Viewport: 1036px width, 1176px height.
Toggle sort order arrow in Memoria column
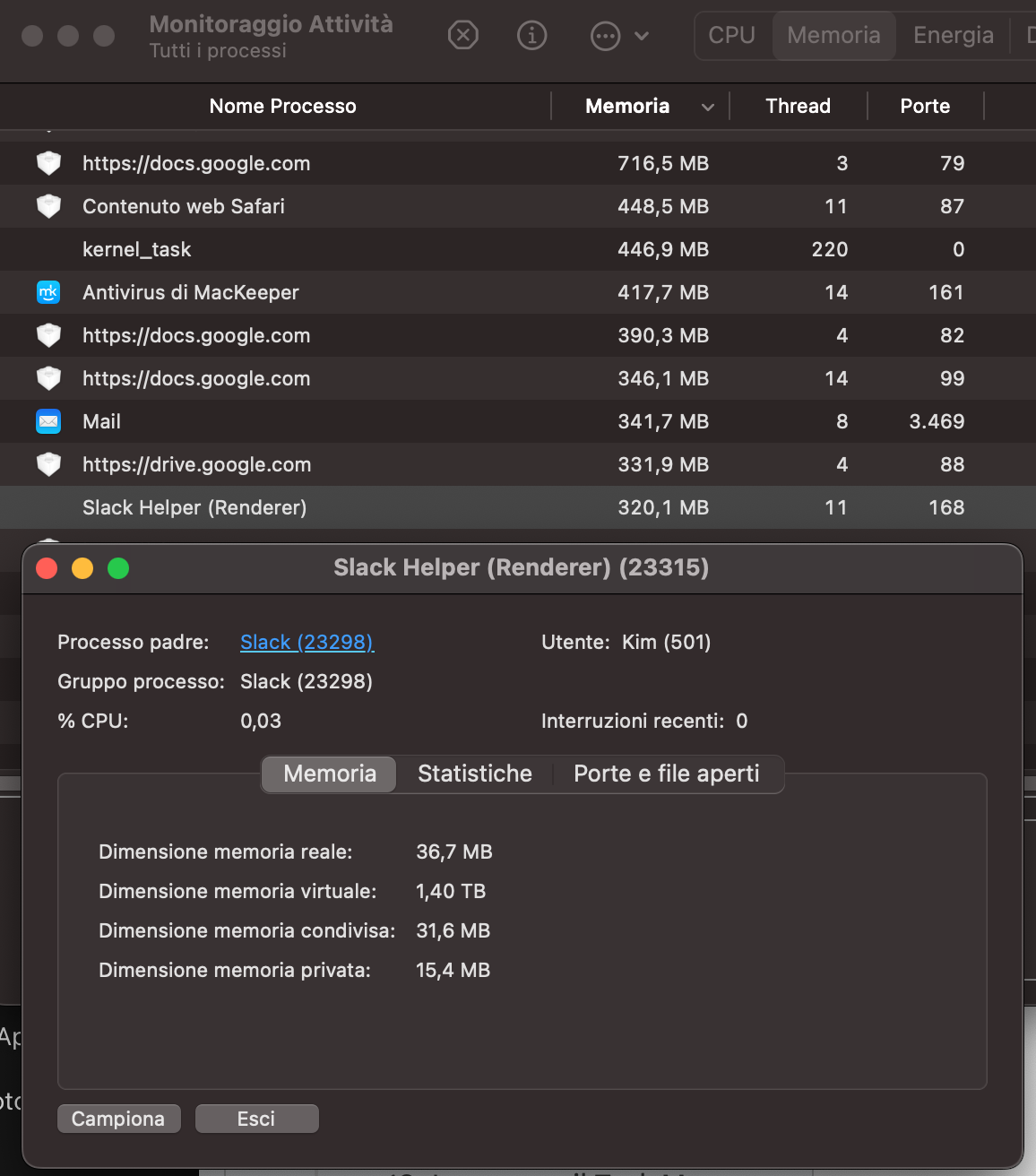point(708,107)
